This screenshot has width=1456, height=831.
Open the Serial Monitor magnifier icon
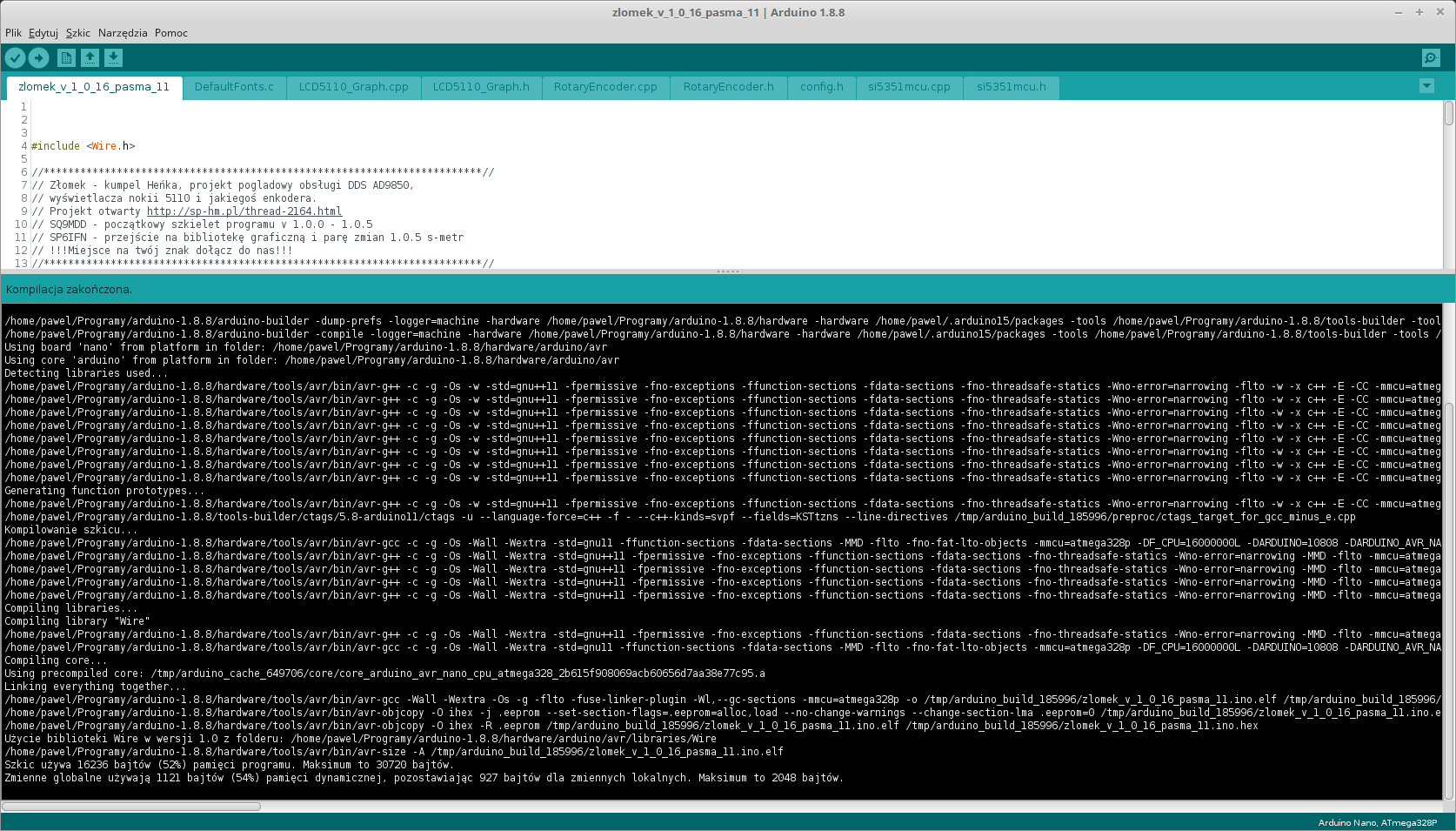click(x=1431, y=58)
